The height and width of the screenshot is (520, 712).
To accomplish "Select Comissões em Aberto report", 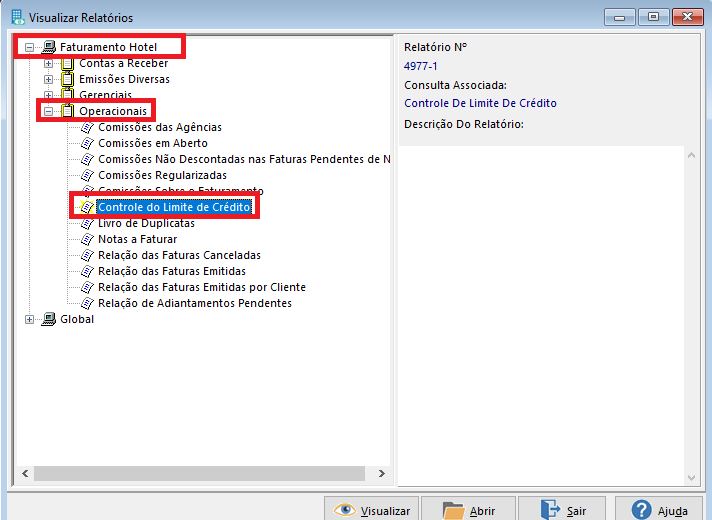I will [x=153, y=143].
